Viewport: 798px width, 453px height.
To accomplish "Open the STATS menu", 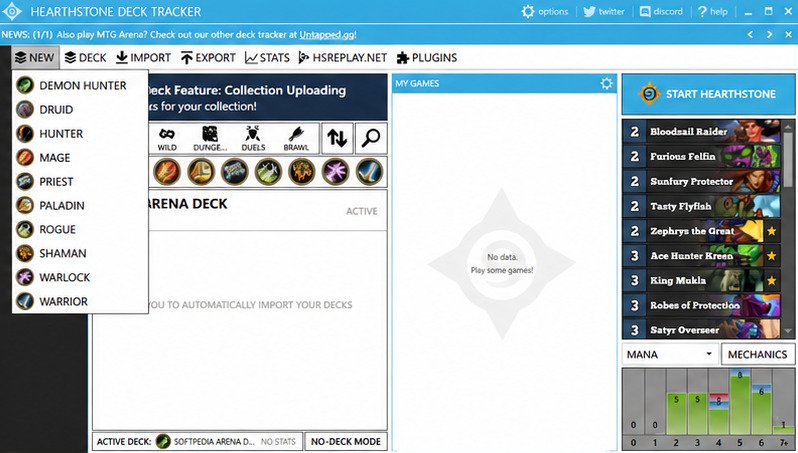I will (267, 58).
